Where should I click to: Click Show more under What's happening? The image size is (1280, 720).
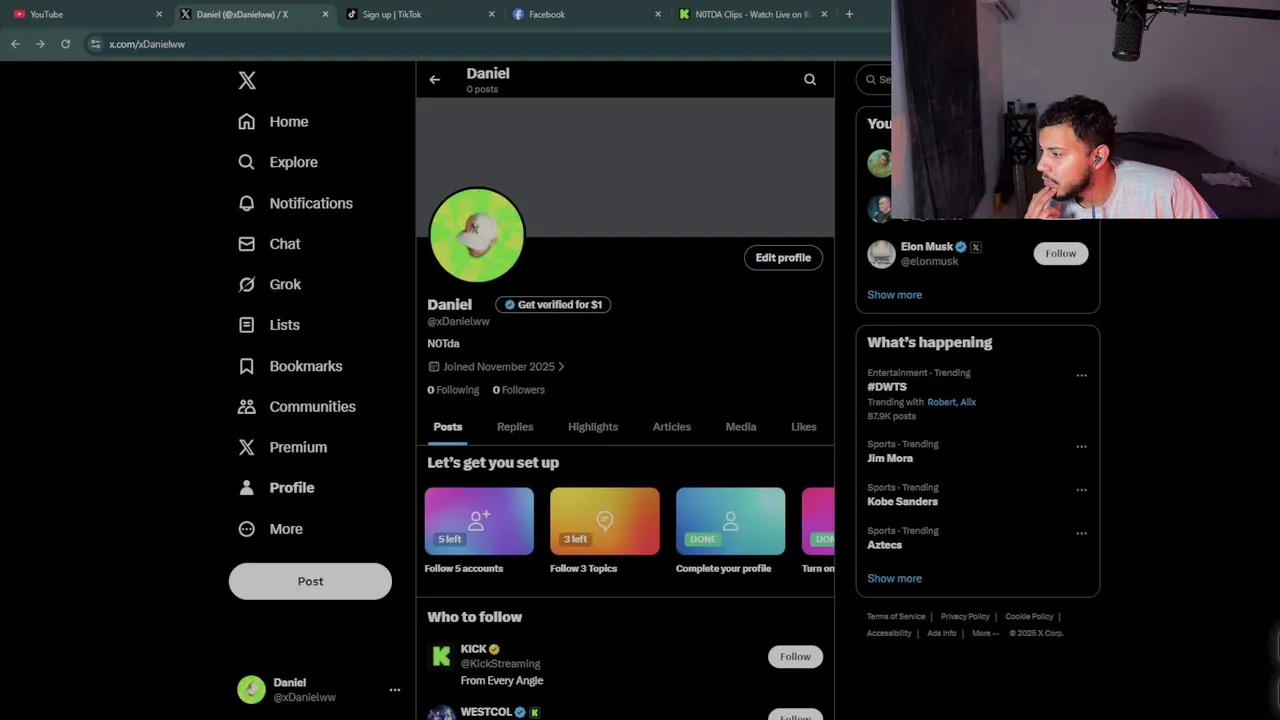point(894,579)
